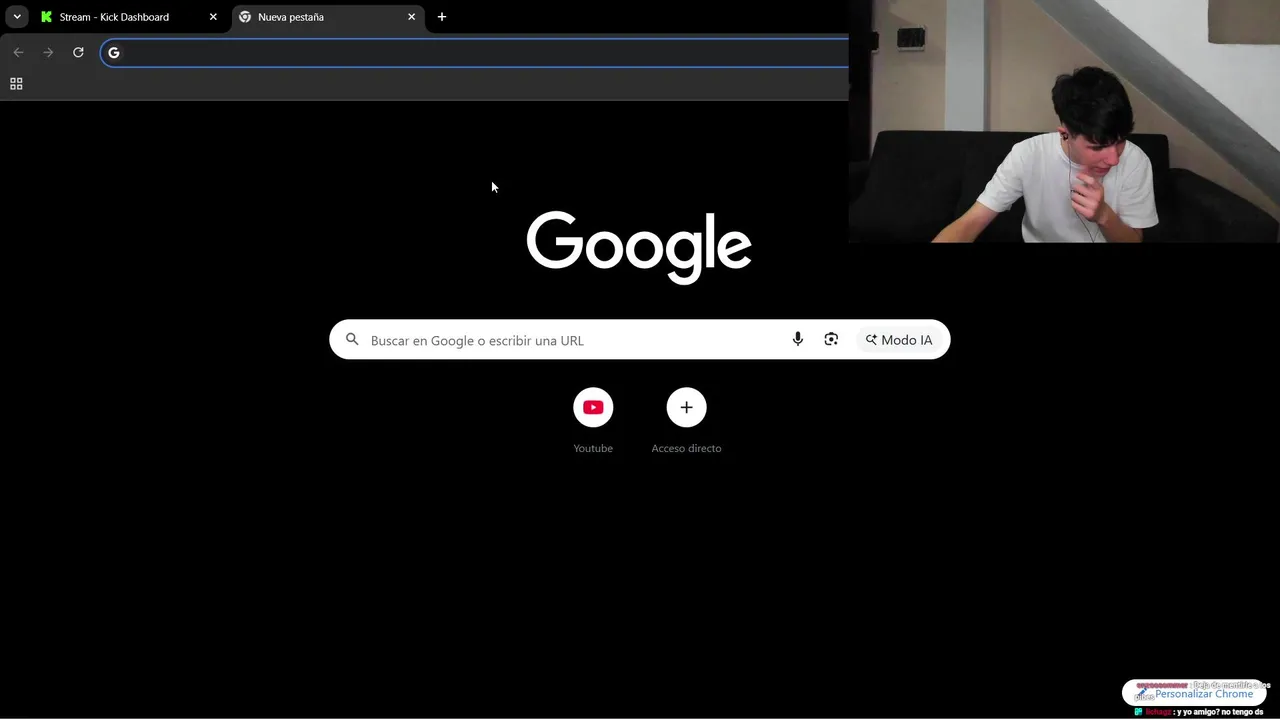Close the Nueva pestaña tab
Screen dimensions: 1280x720
411,17
